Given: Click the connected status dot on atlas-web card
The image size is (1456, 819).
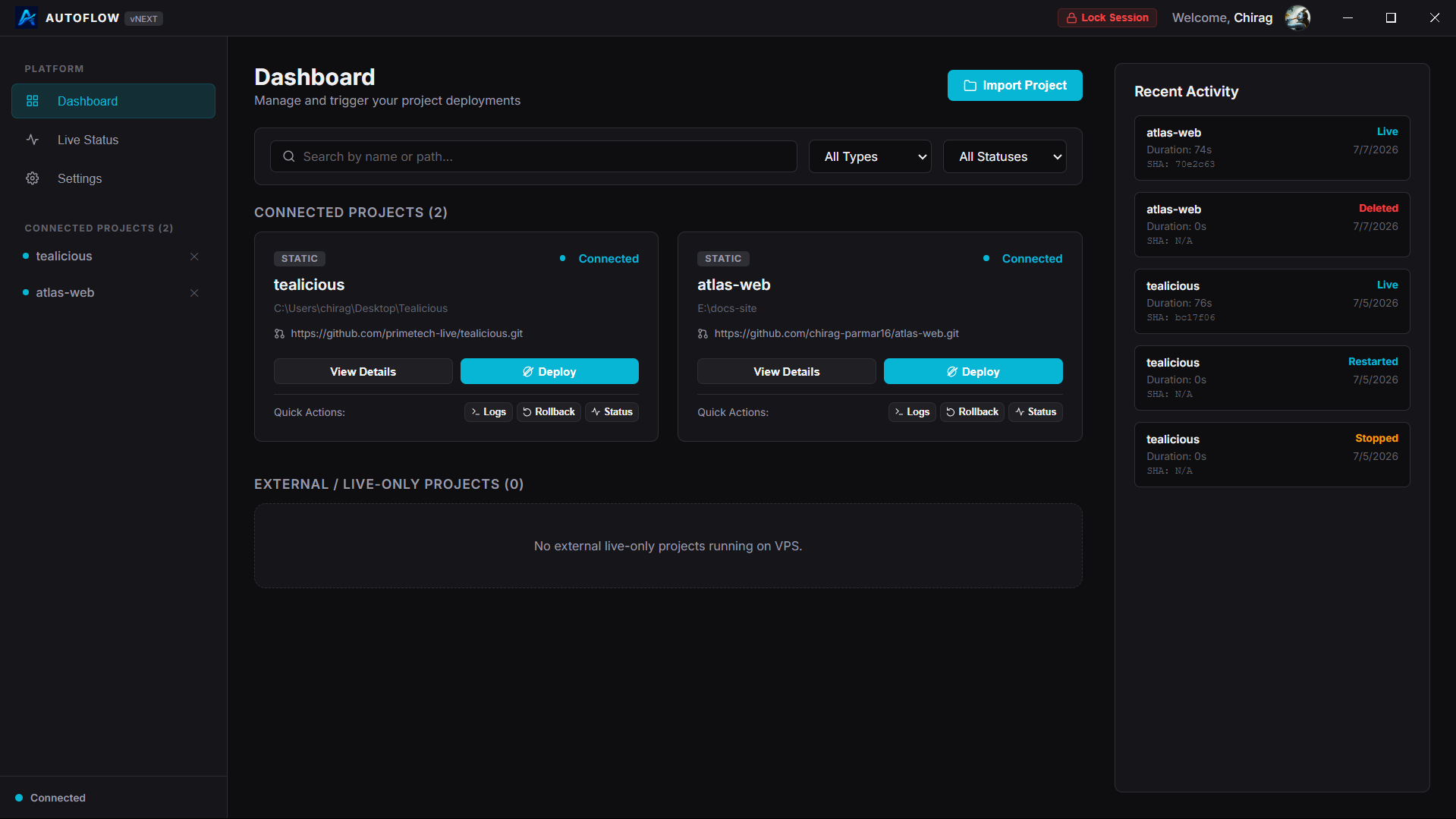Looking at the screenshot, I should tap(986, 258).
